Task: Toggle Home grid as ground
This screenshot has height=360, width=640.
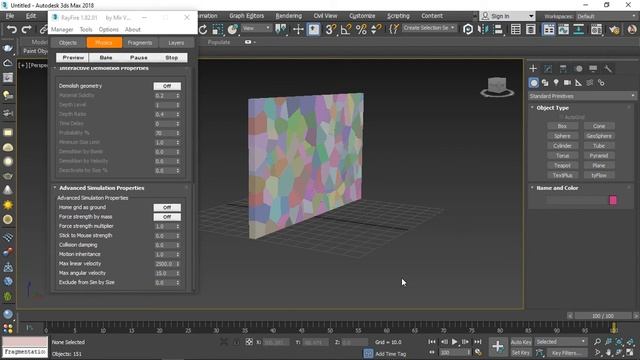Action: click(x=167, y=208)
